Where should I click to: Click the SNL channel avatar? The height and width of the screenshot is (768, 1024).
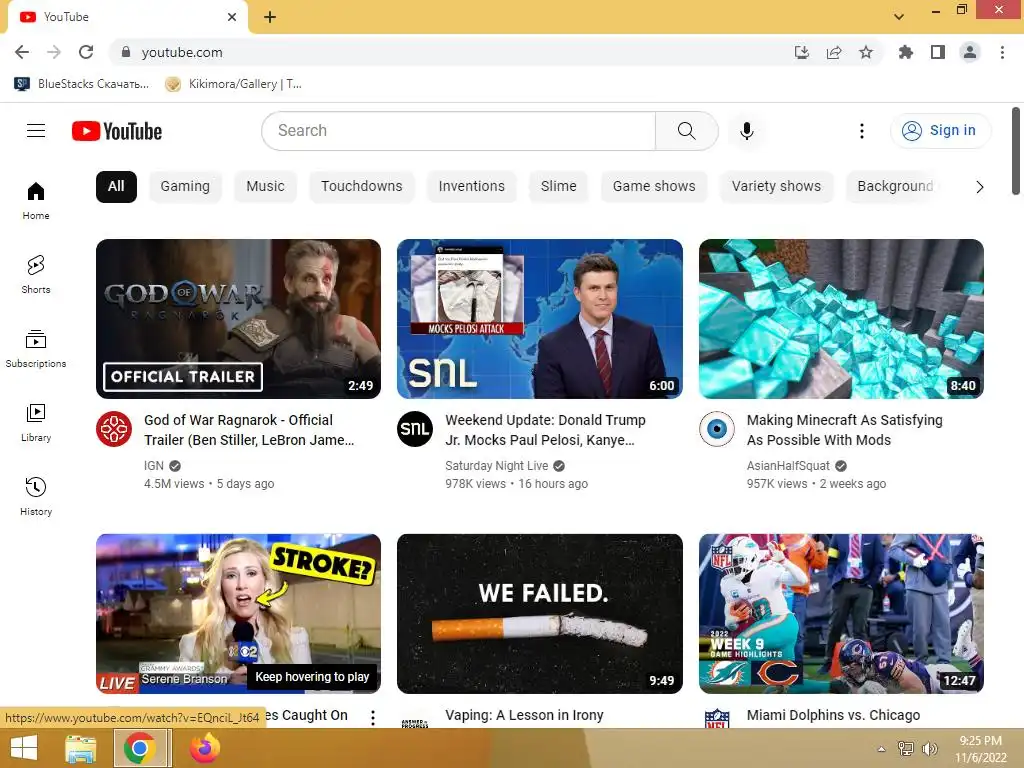[415, 429]
